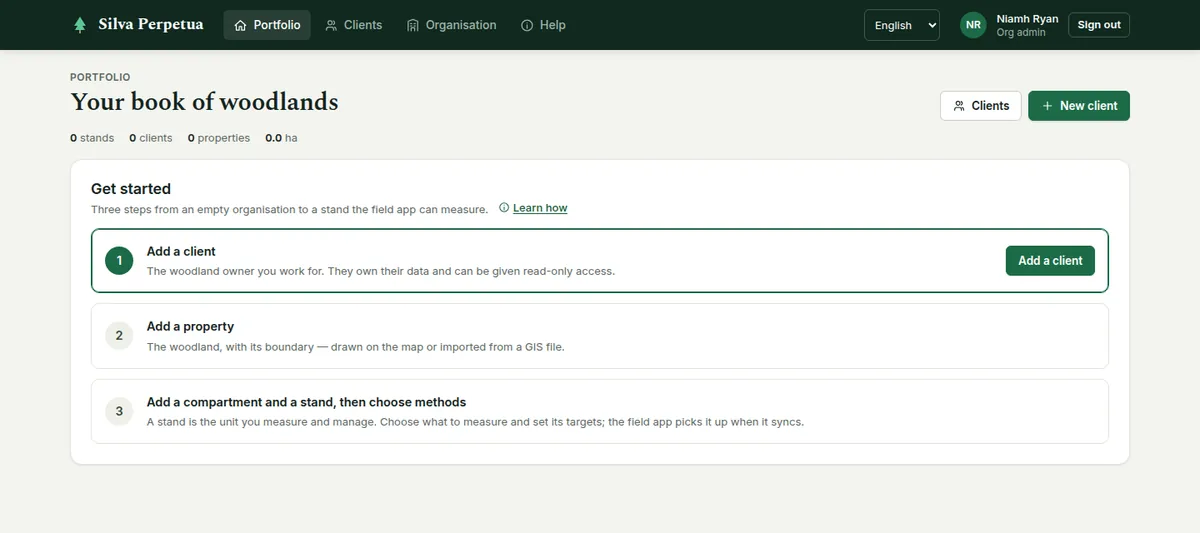
Task: Click the people icon in the Clients button
Action: (x=959, y=106)
